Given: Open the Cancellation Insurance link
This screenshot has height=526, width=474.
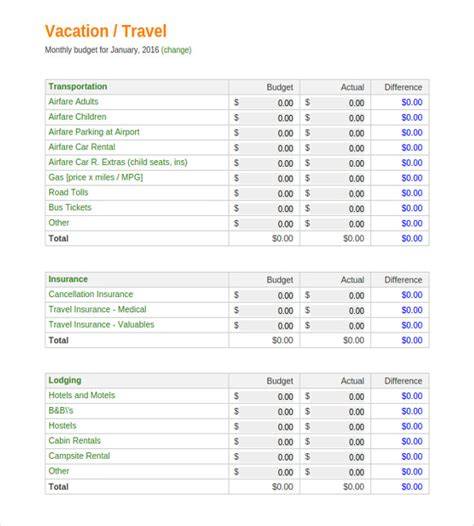Looking at the screenshot, I should tap(91, 294).
